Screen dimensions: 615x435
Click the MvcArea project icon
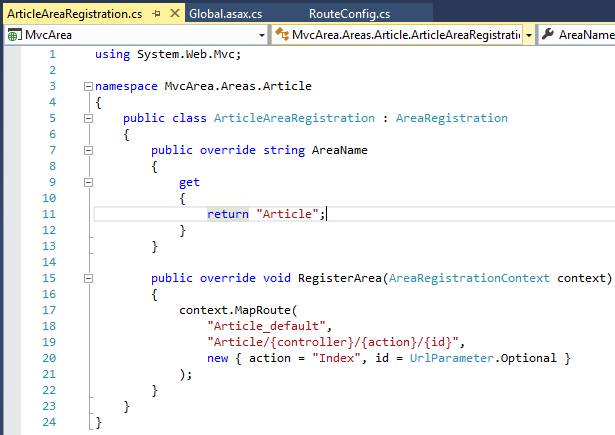click(x=13, y=35)
